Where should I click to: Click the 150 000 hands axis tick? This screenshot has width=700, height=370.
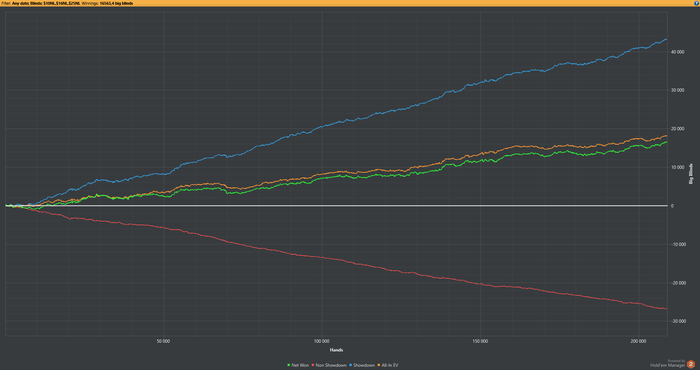click(480, 341)
